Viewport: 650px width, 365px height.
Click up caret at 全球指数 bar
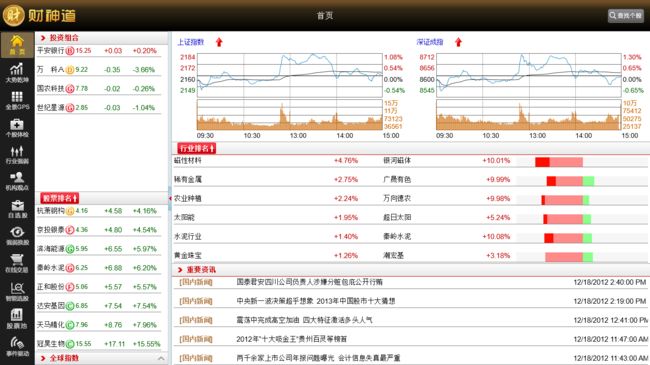coord(161,358)
